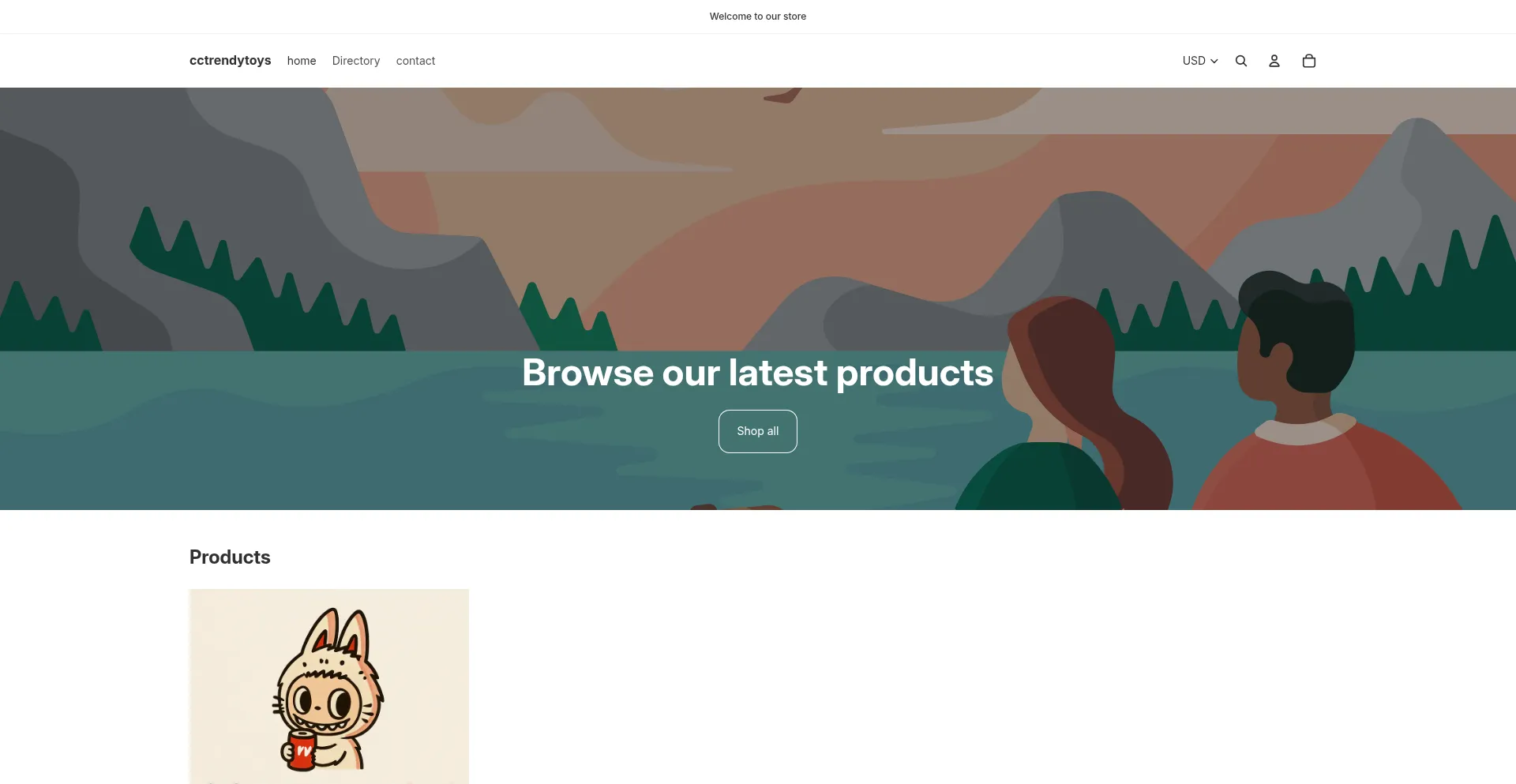Click the Products section heading
This screenshot has height=784, width=1516.
click(x=230, y=557)
